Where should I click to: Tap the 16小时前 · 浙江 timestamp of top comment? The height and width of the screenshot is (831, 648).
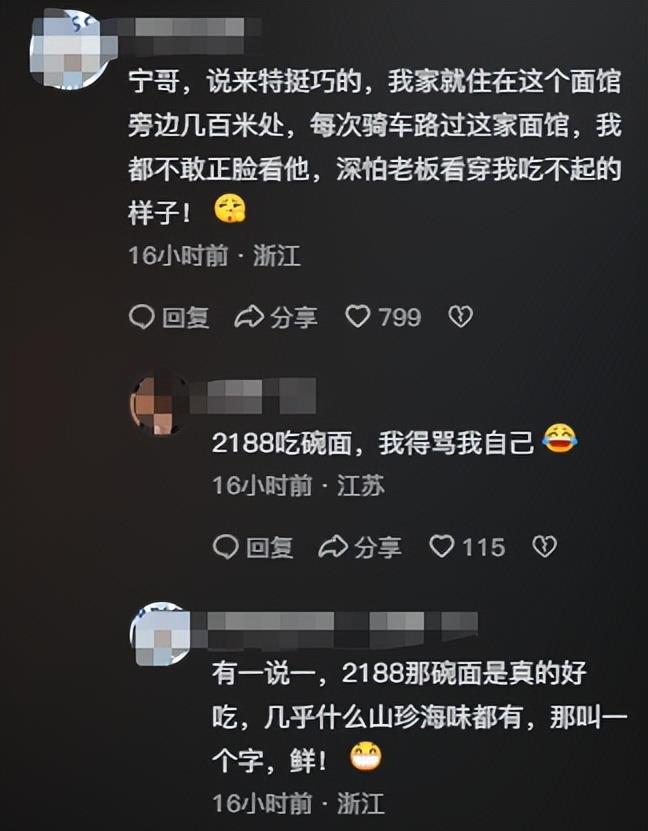tap(215, 255)
